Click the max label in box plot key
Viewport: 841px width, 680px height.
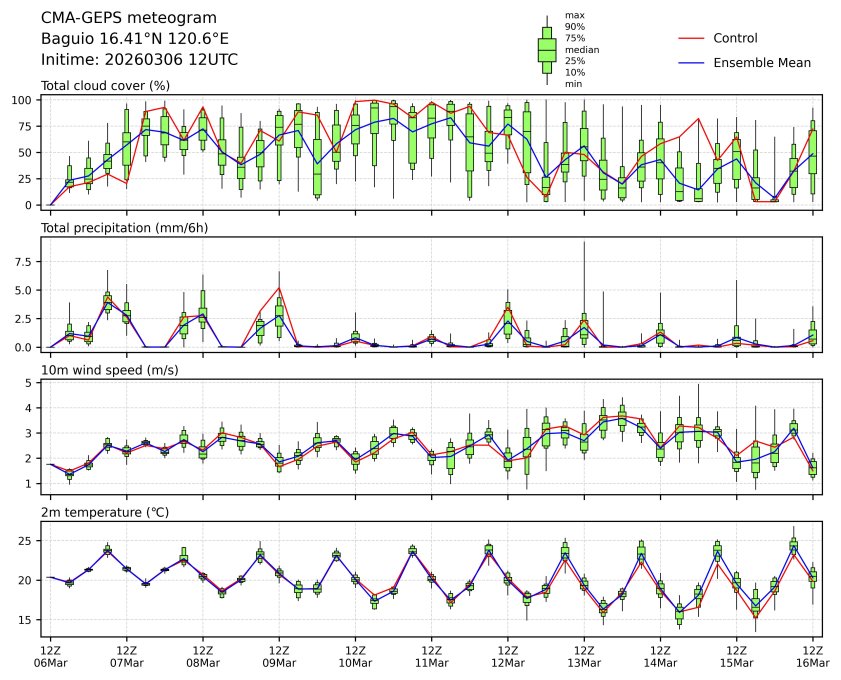574,15
